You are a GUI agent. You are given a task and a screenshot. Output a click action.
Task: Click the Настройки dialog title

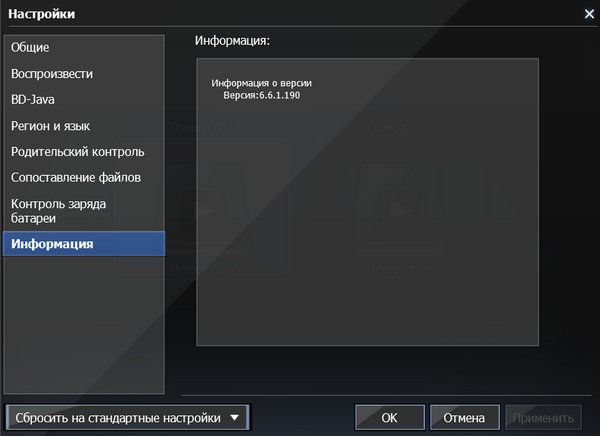pyautogui.click(x=41, y=14)
